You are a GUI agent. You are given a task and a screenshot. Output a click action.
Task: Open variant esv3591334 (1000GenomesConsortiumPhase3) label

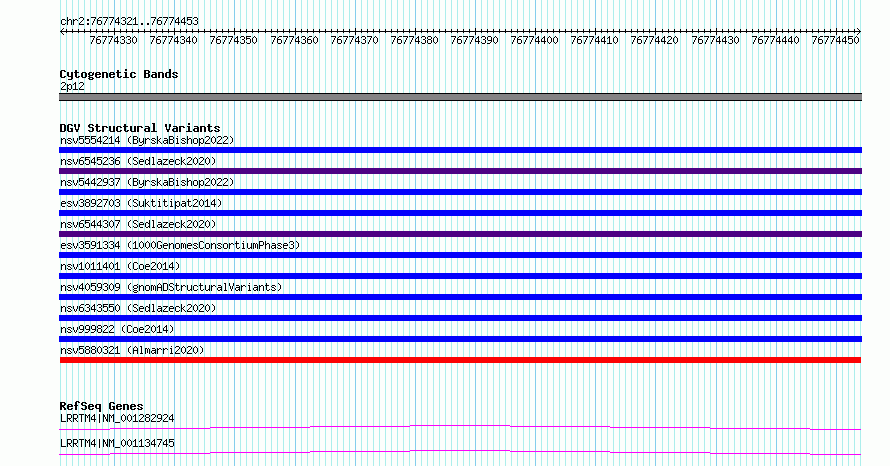point(180,245)
